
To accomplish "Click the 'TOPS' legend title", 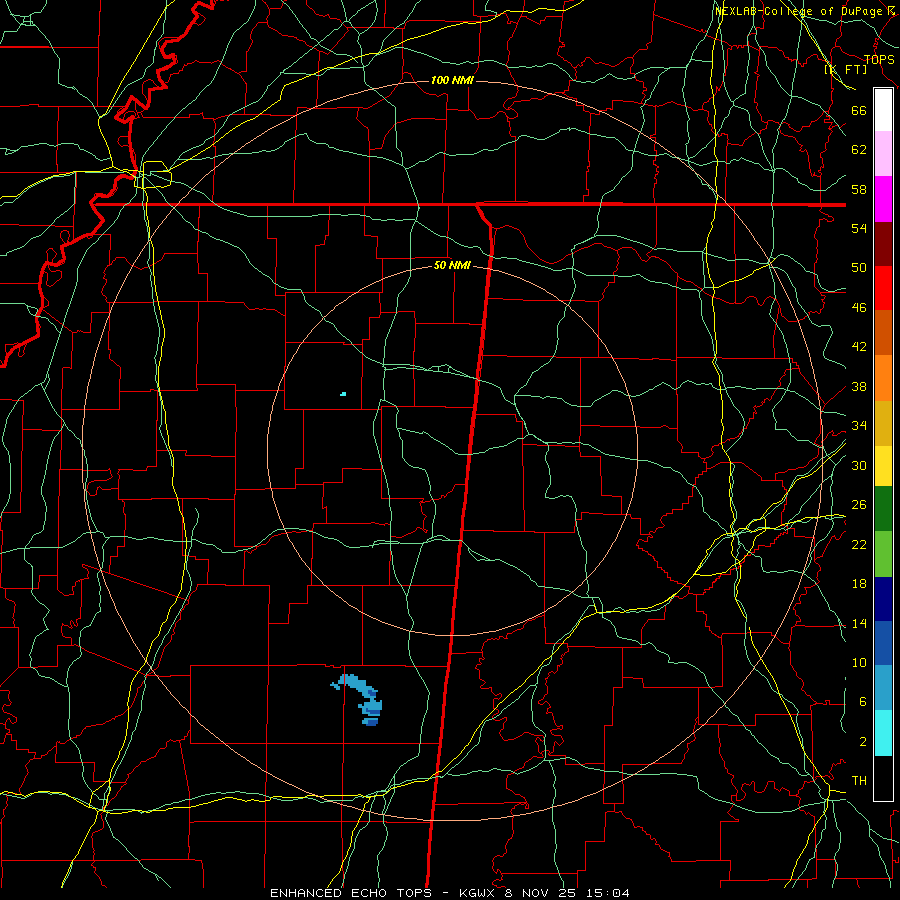I will pos(879,60).
